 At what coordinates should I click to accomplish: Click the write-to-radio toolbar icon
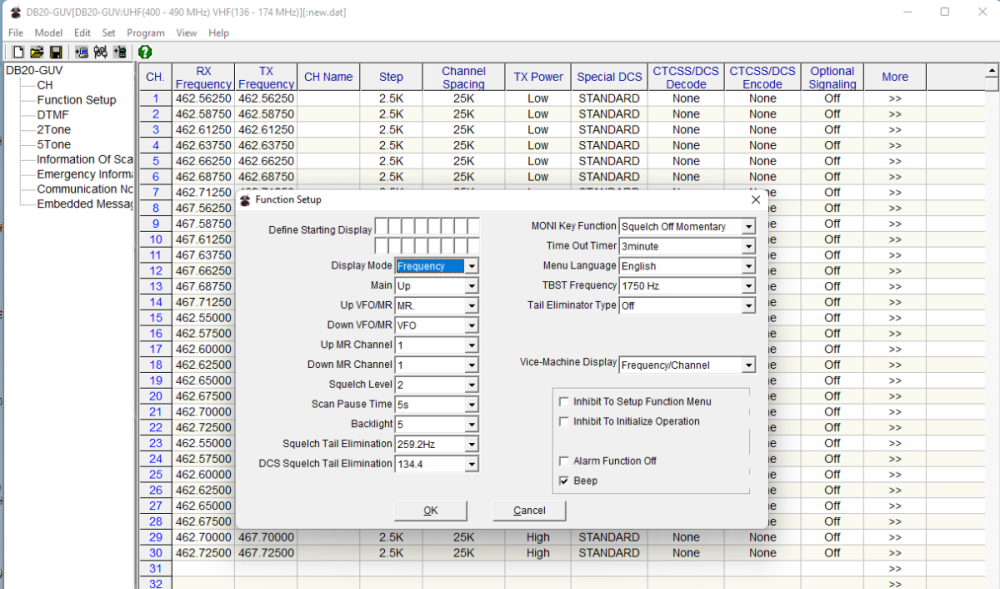(x=120, y=52)
